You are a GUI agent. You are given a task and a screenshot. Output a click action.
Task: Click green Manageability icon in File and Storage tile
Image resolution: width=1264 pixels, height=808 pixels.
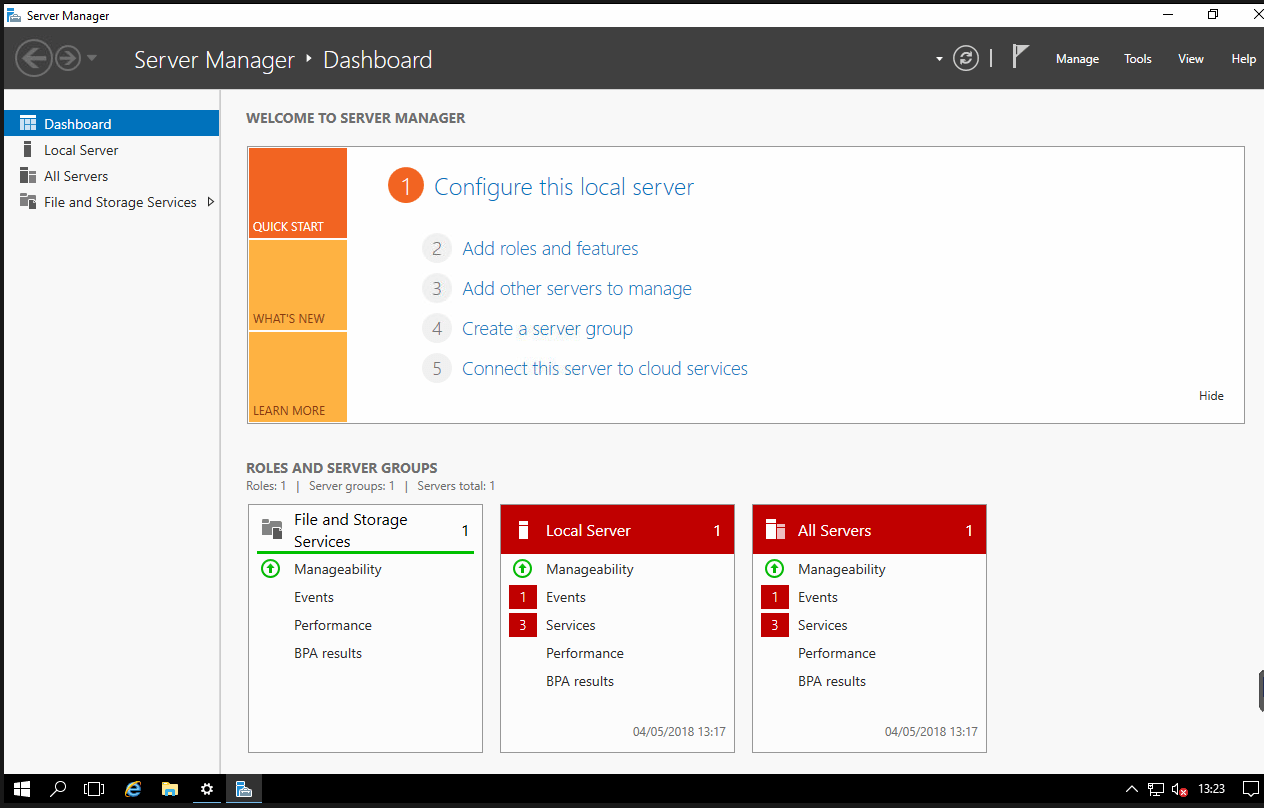point(270,569)
